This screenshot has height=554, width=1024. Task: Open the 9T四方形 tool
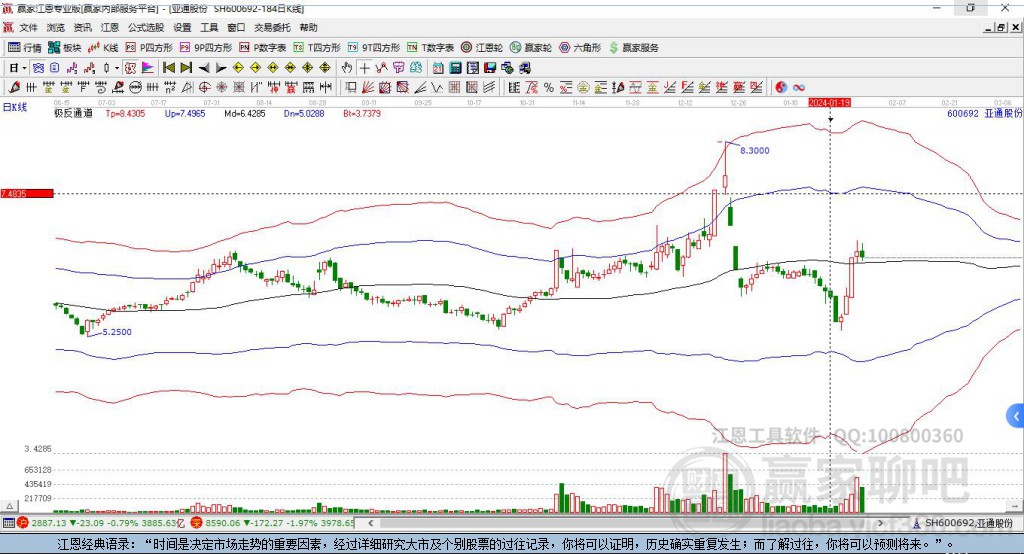tap(374, 48)
